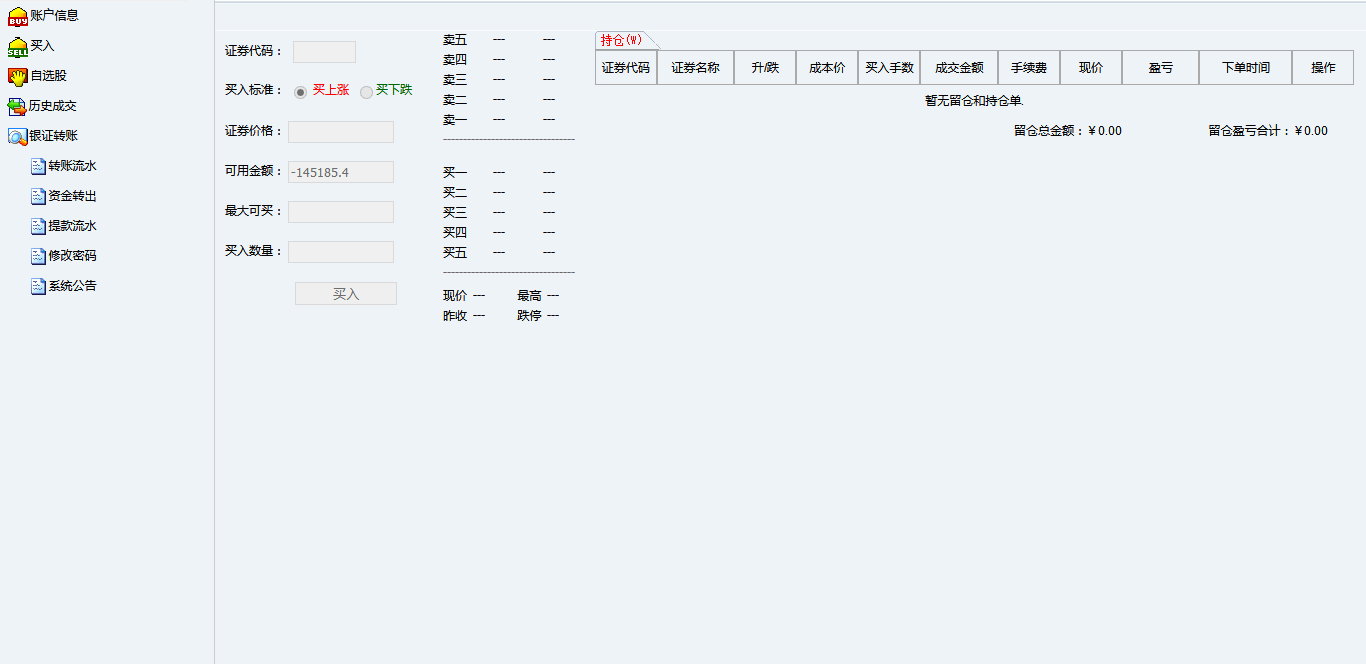The image size is (1366, 664).
Task: Click the 盈亏 column header
Action: point(1160,68)
